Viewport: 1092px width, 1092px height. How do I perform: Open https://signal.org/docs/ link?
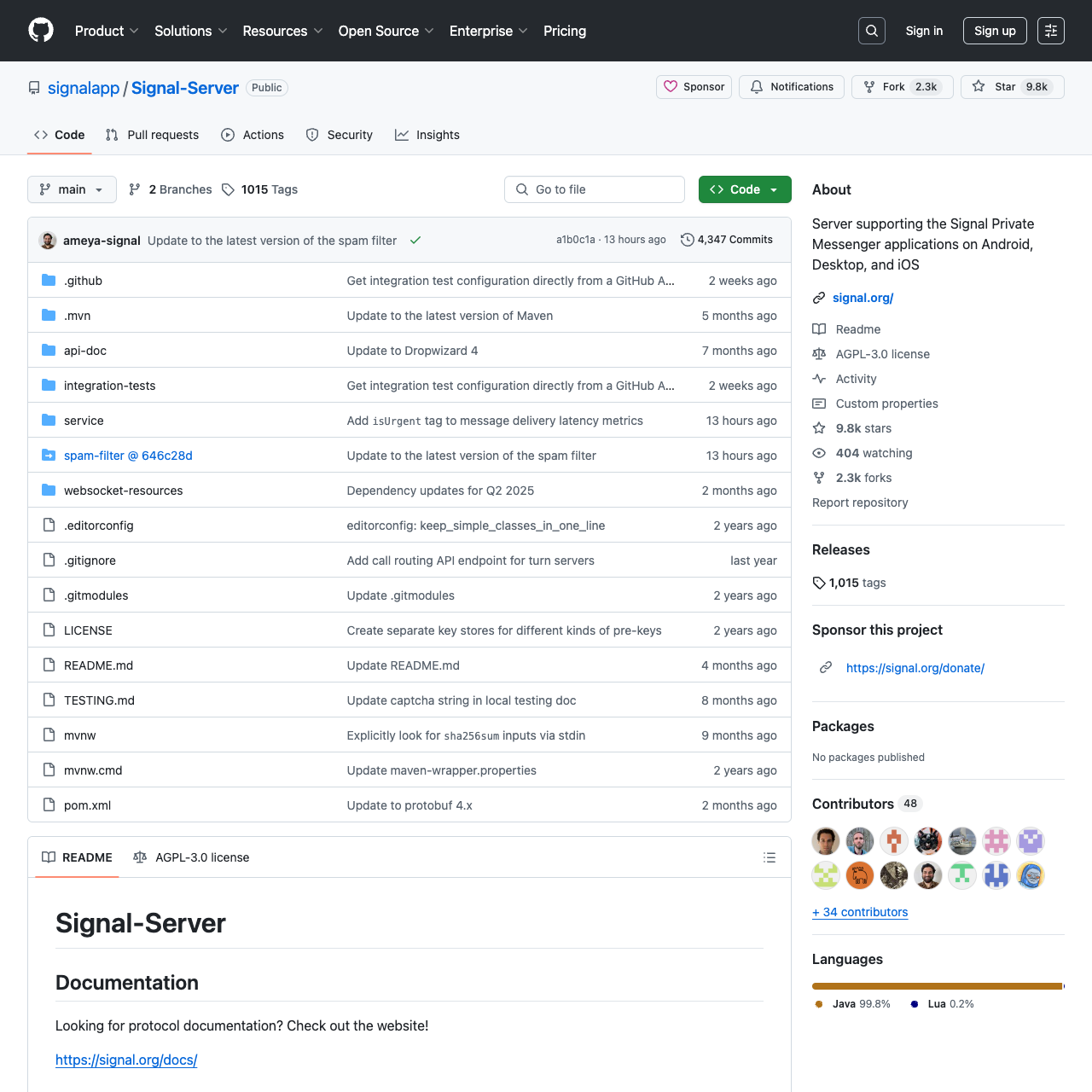126,1060
